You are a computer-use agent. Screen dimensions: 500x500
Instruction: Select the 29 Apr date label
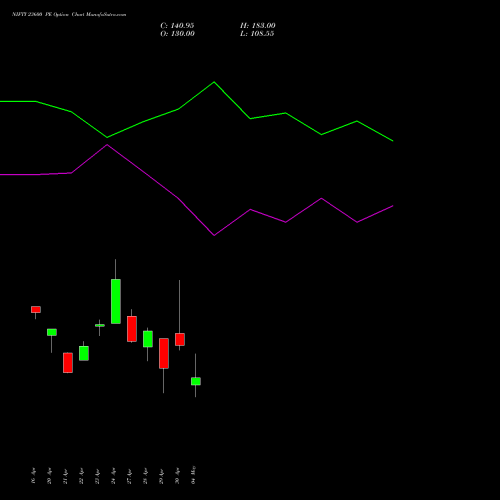[x=161, y=476]
